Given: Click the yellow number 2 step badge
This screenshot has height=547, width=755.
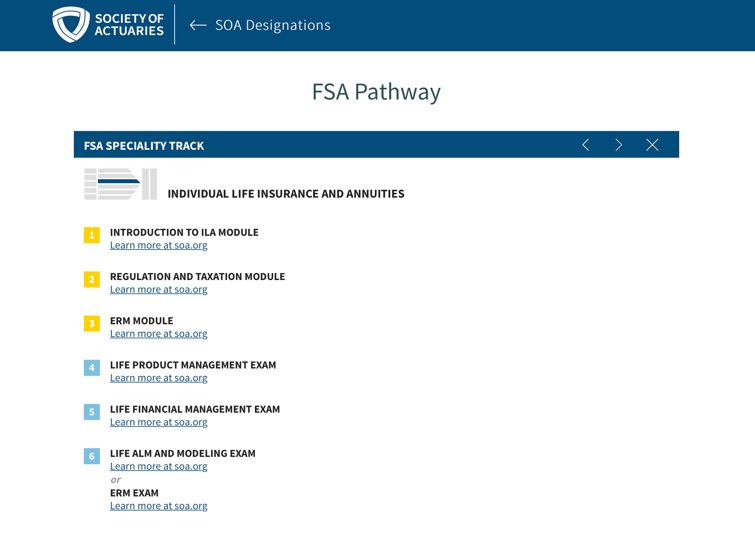Looking at the screenshot, I should coord(92,279).
